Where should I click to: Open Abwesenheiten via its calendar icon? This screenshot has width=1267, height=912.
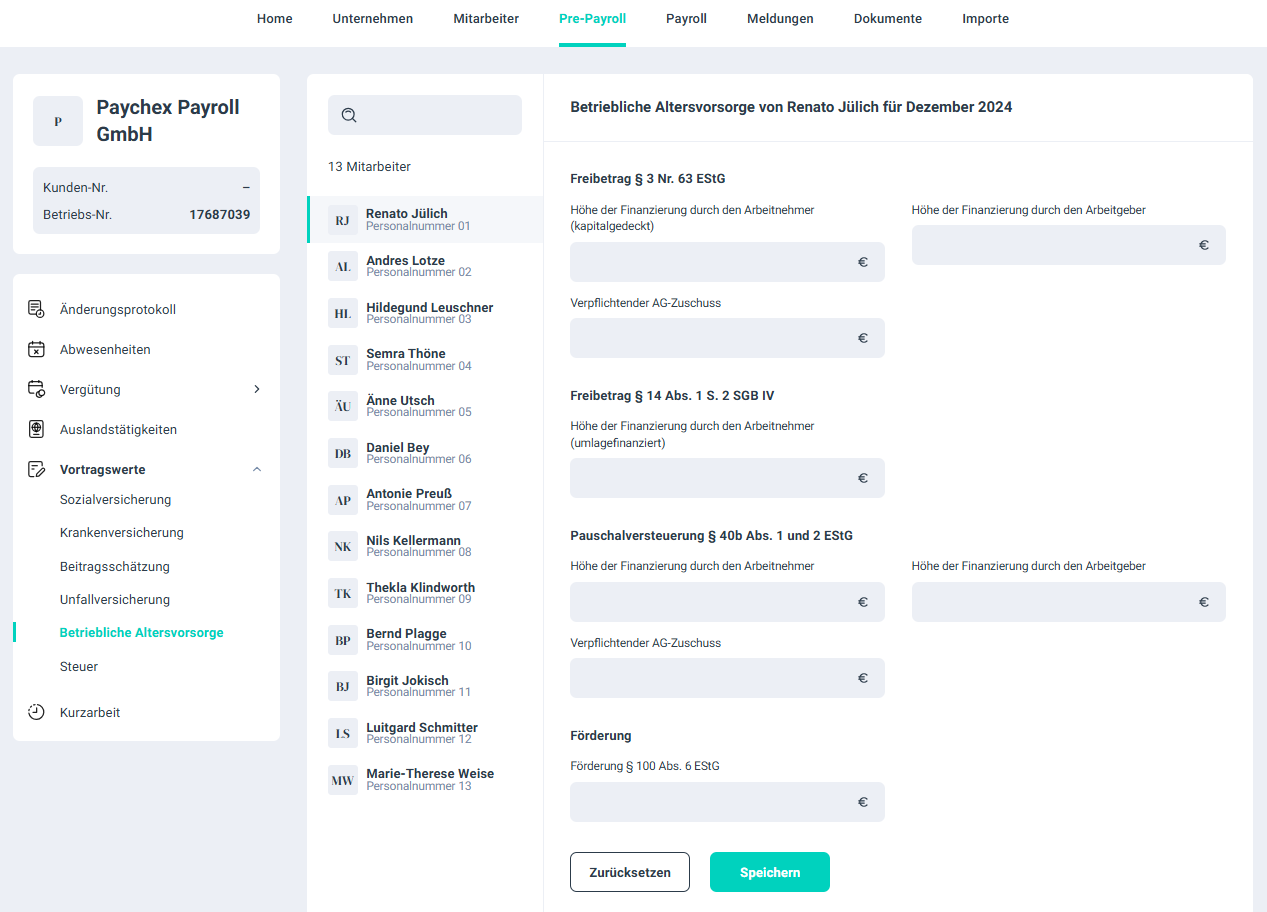click(x=36, y=349)
